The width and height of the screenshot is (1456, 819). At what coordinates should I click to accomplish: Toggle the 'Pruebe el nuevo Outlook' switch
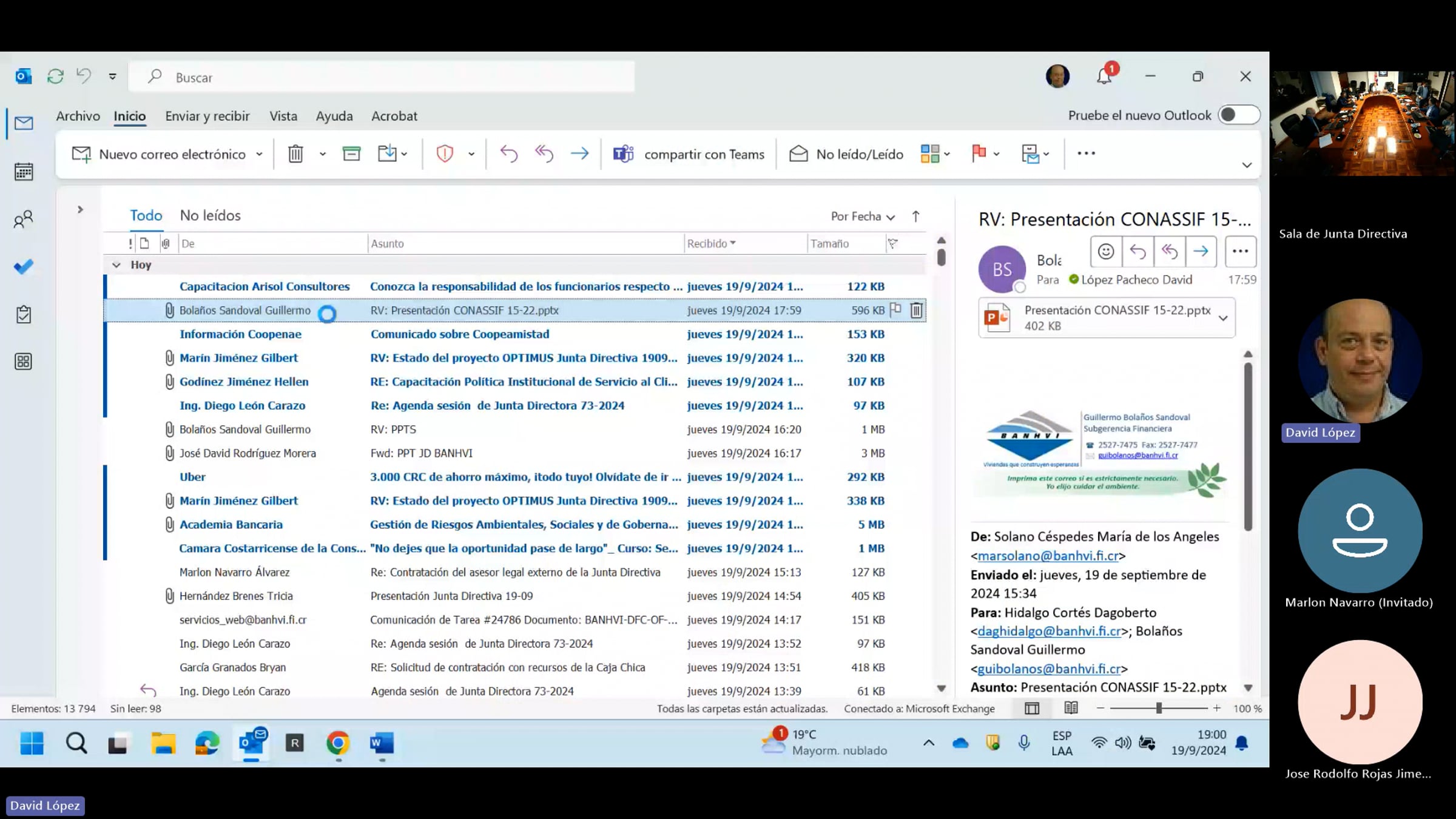tap(1239, 115)
